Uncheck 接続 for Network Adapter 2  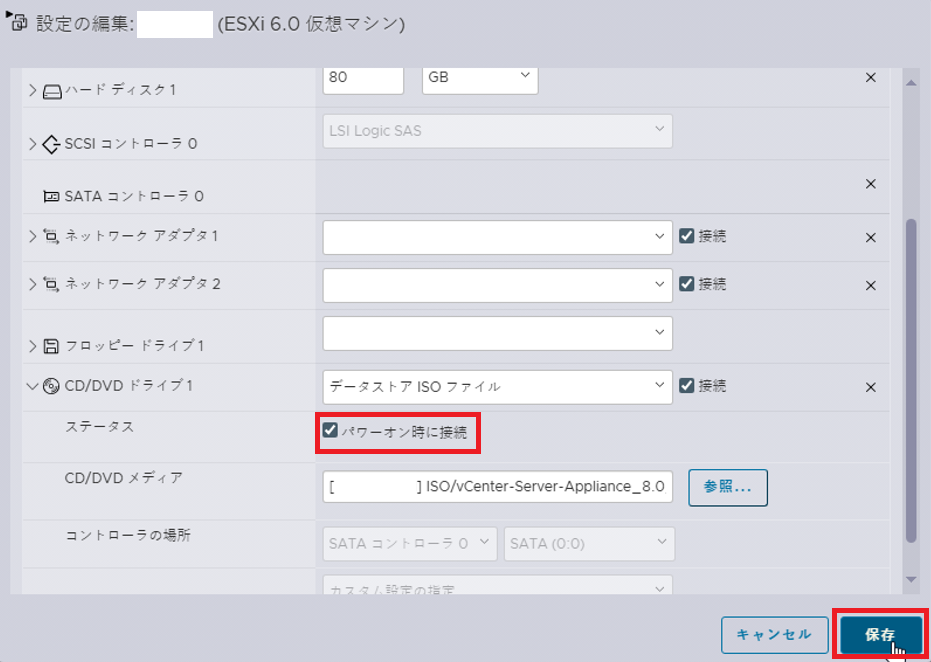click(686, 284)
